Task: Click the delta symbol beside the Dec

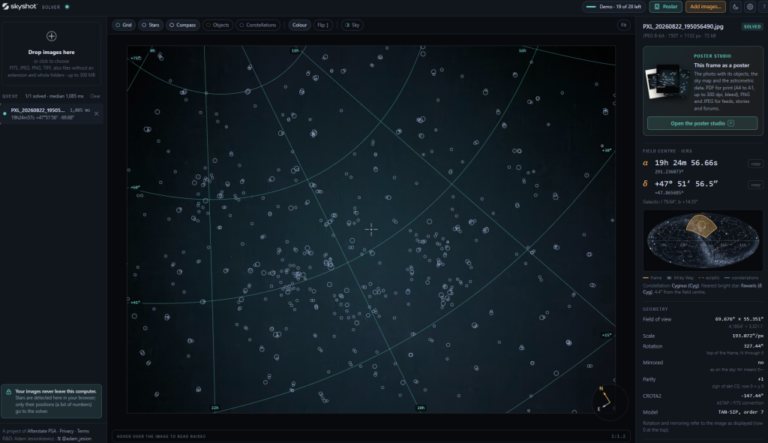Action: pos(646,184)
